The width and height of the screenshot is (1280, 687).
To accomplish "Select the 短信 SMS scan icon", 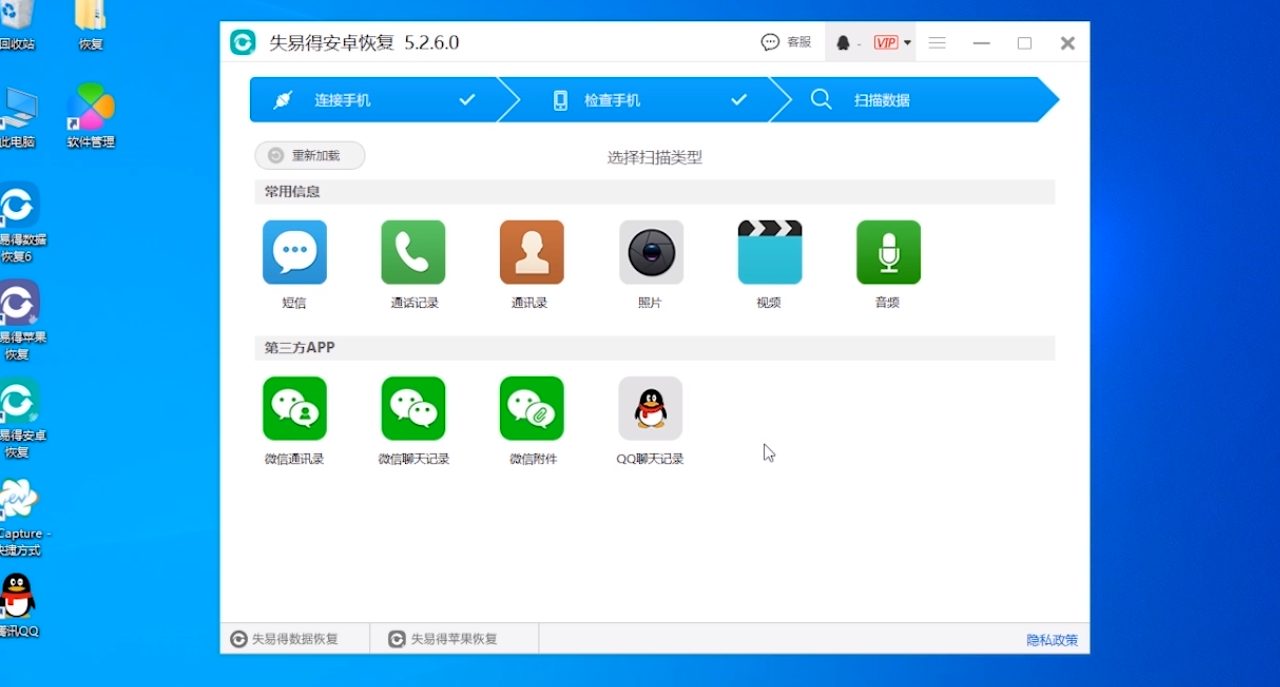I will click(294, 252).
